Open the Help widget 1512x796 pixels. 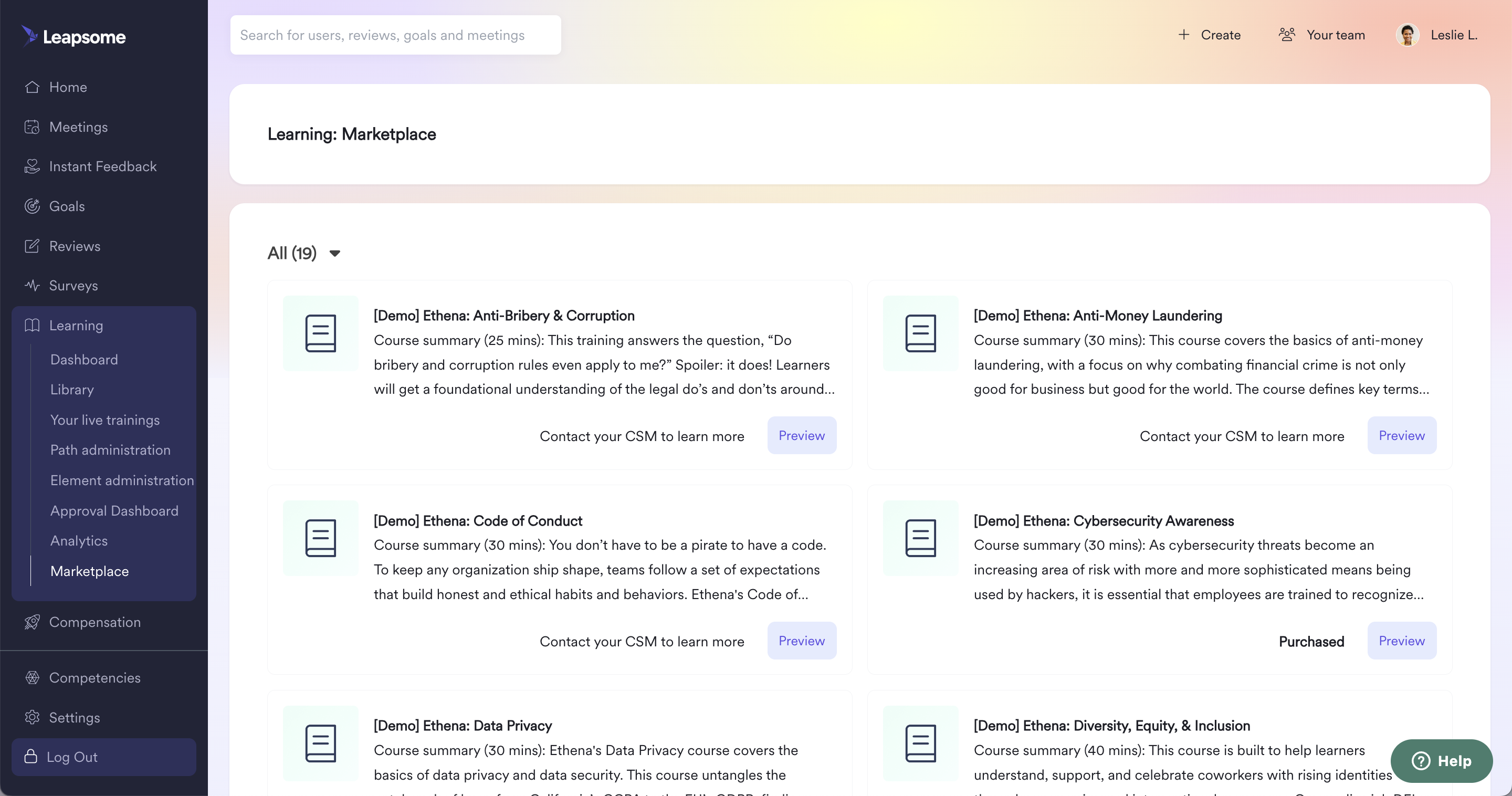coord(1442,761)
